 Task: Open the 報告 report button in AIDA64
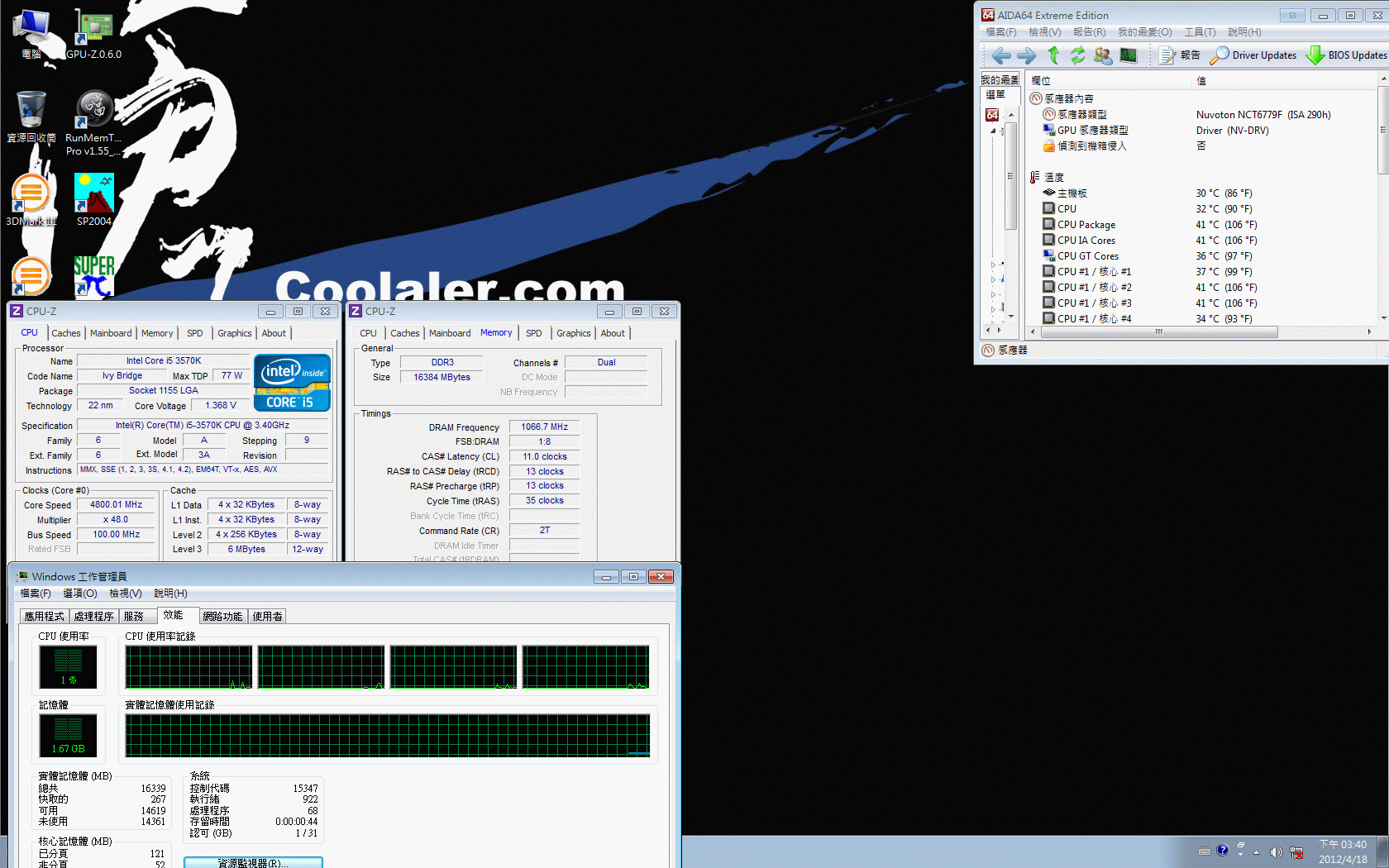[x=1180, y=55]
